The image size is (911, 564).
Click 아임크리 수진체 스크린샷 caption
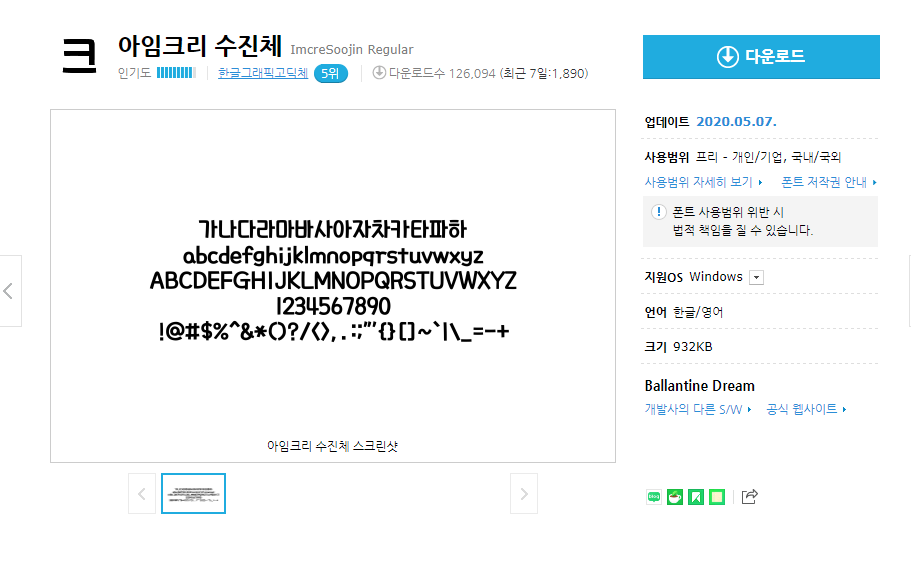tap(332, 446)
